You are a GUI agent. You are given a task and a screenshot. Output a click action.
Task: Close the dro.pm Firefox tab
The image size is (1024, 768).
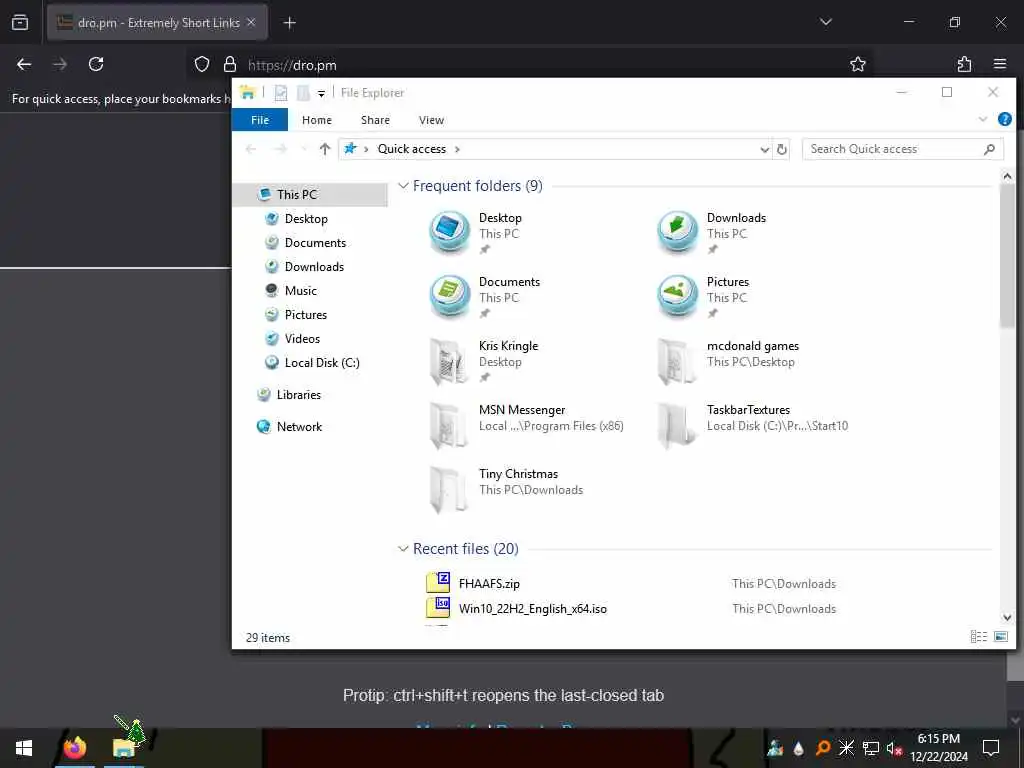click(x=251, y=22)
